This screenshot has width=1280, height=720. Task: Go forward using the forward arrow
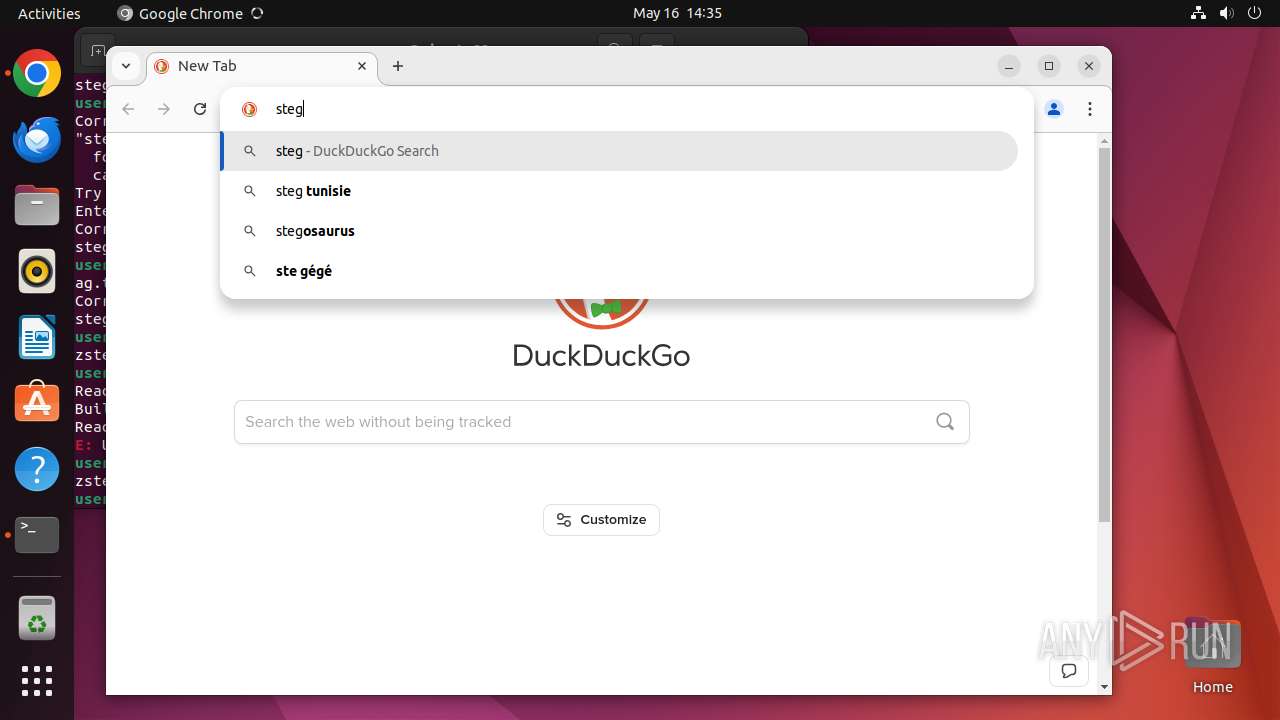[x=164, y=109]
